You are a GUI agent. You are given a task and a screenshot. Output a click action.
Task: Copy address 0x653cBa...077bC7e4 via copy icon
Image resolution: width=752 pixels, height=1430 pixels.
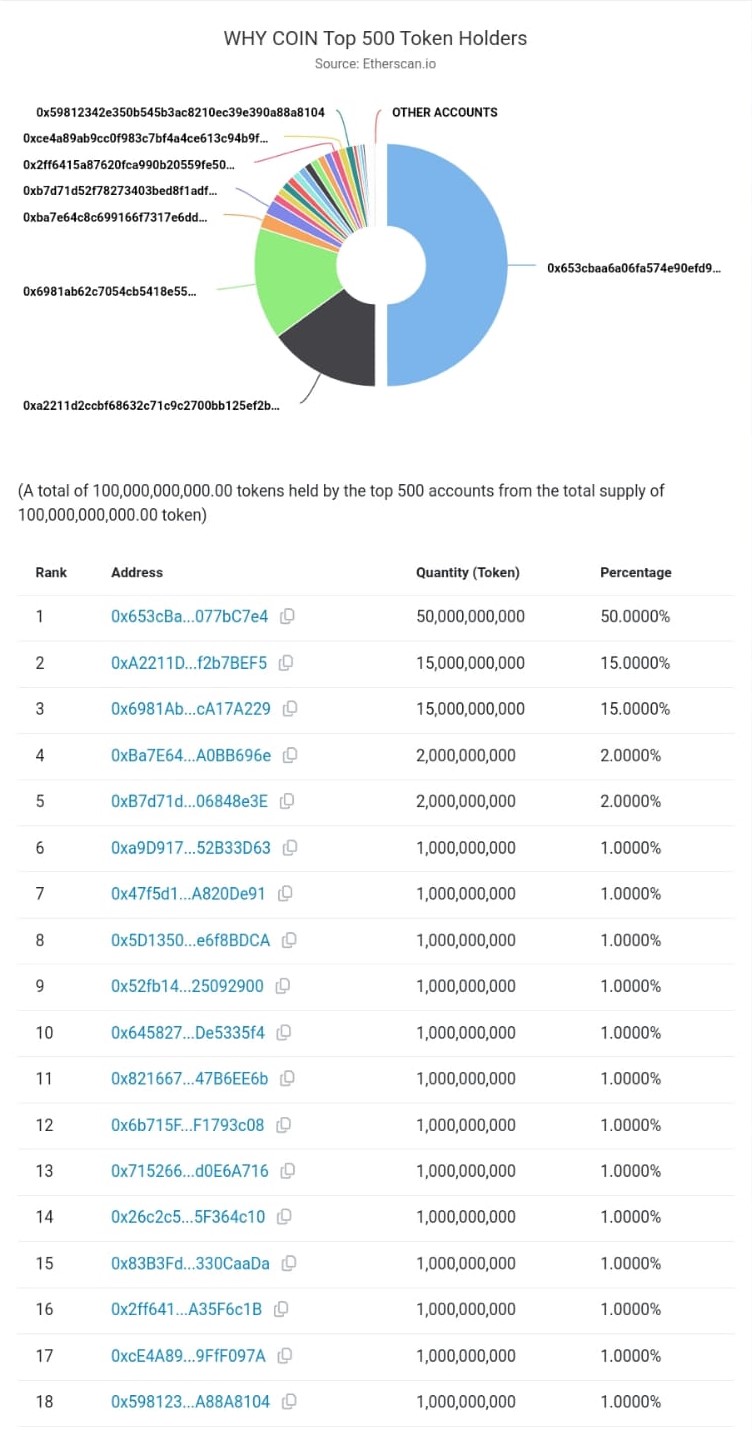click(x=287, y=616)
